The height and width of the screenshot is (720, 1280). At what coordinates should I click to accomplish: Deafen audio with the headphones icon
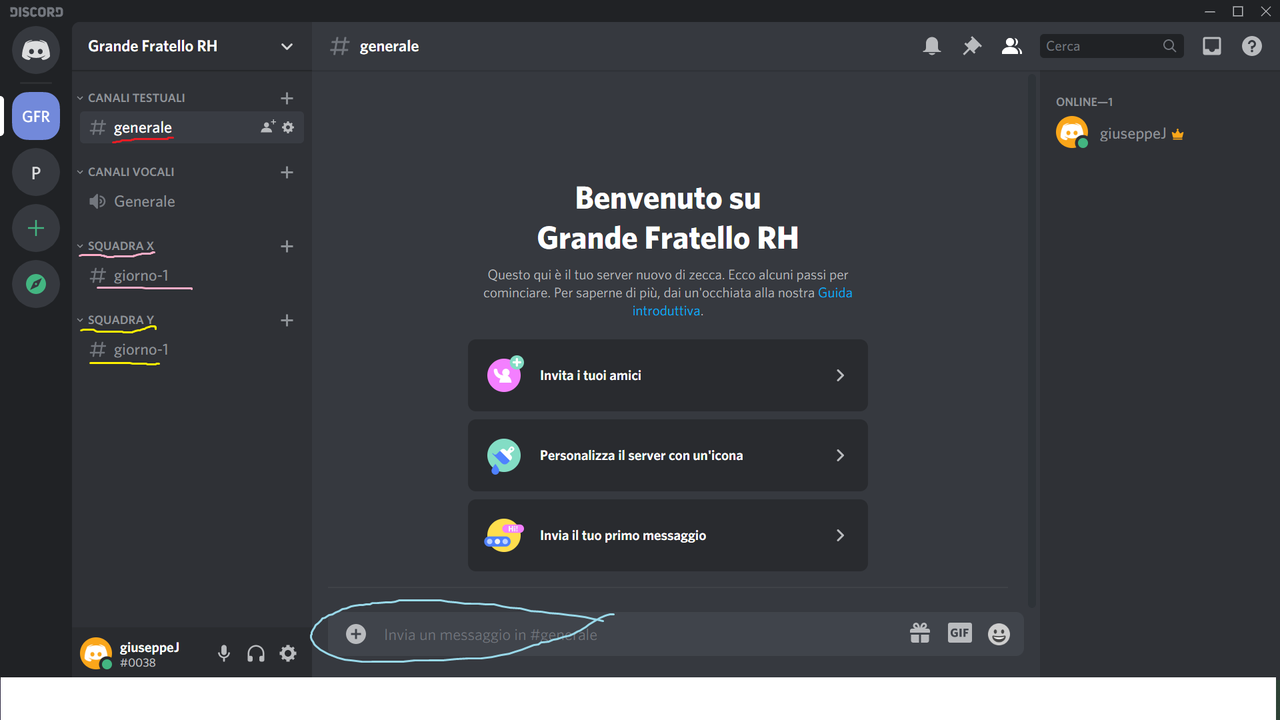click(x=255, y=653)
